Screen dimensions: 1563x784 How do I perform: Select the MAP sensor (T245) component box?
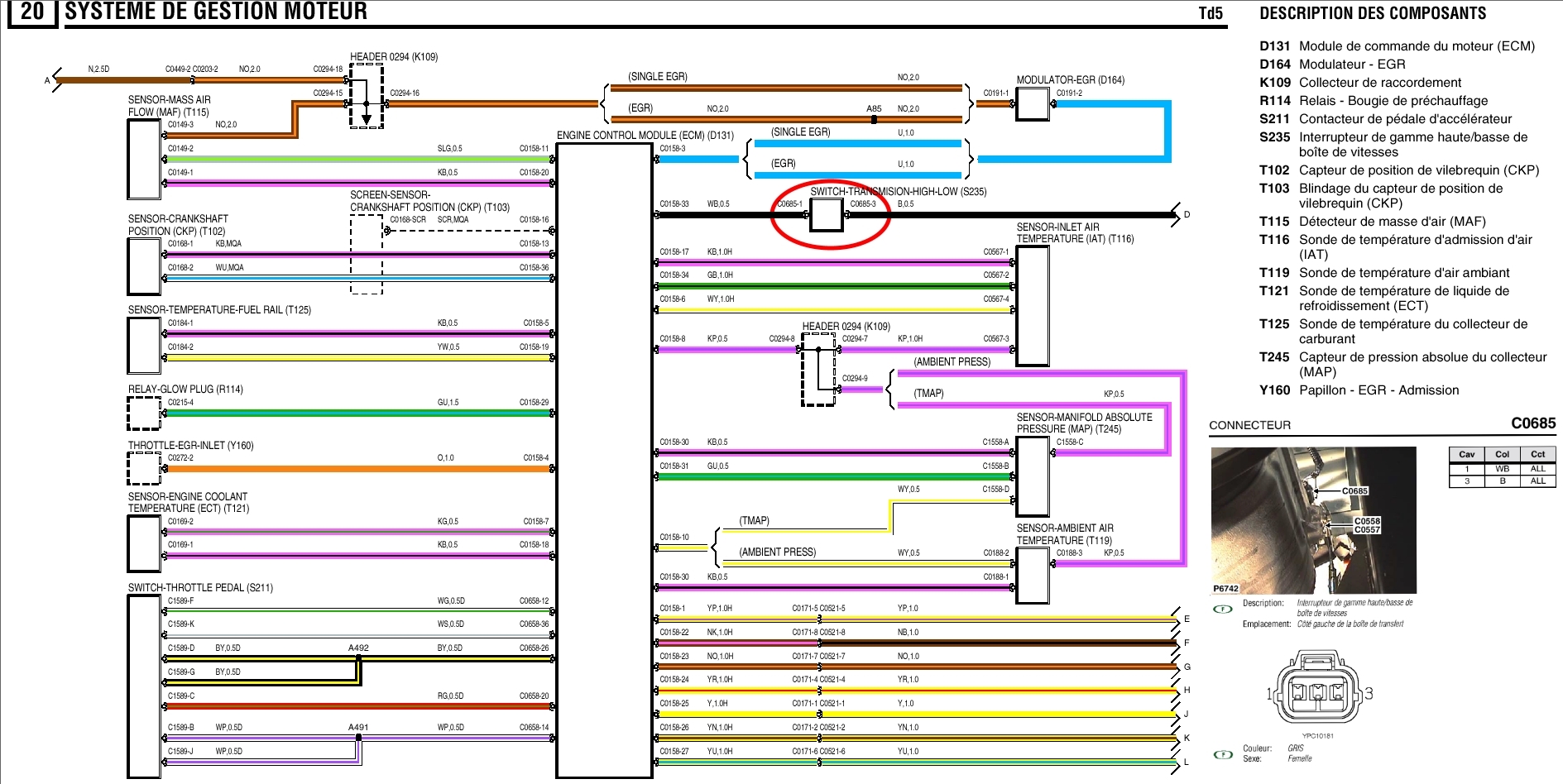(x=1032, y=476)
